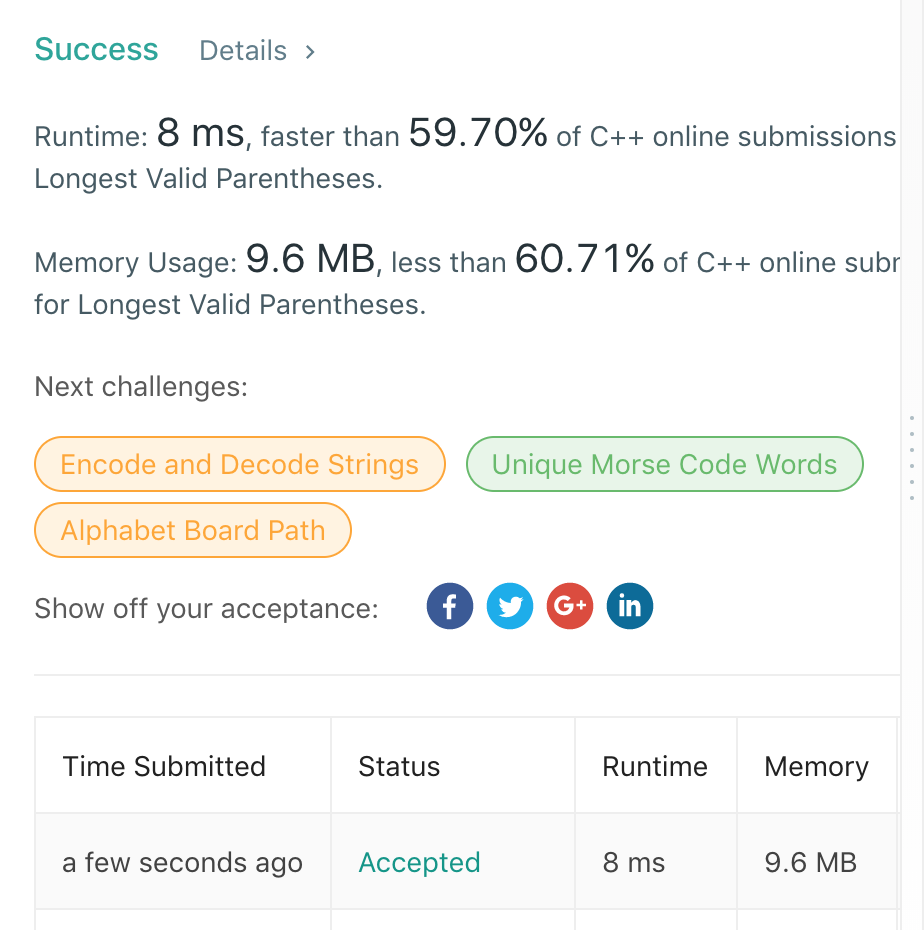Click the 59.70% runtime percentile figure
This screenshot has width=924, height=930.
coord(478,134)
